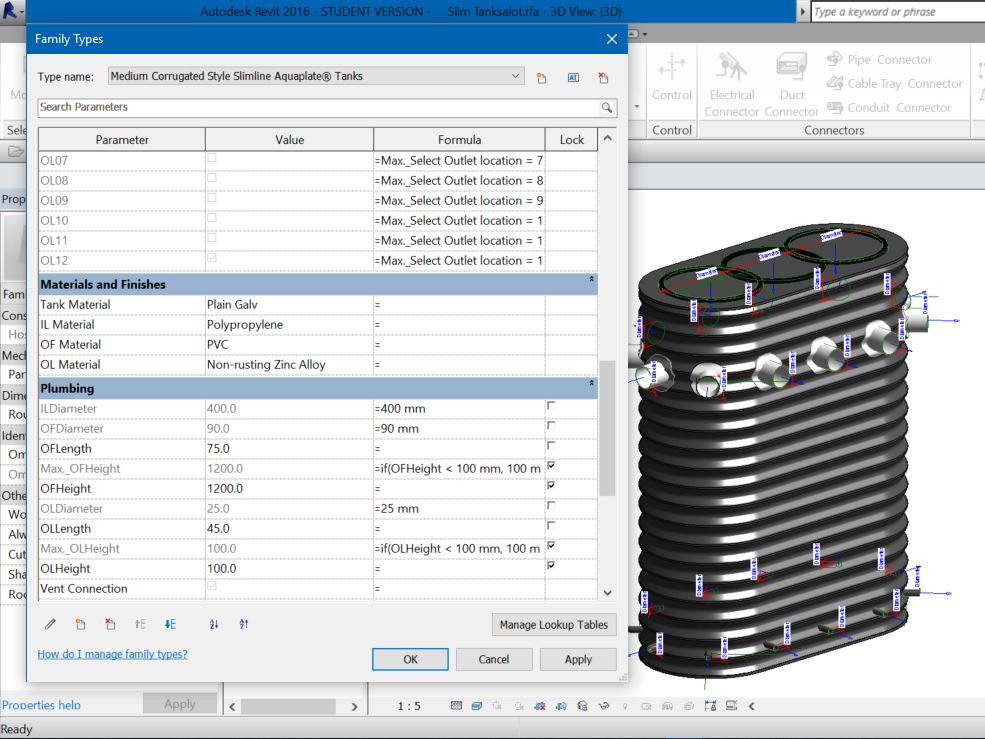Click the Cancel button in Family Types
This screenshot has height=739, width=985.
(494, 659)
